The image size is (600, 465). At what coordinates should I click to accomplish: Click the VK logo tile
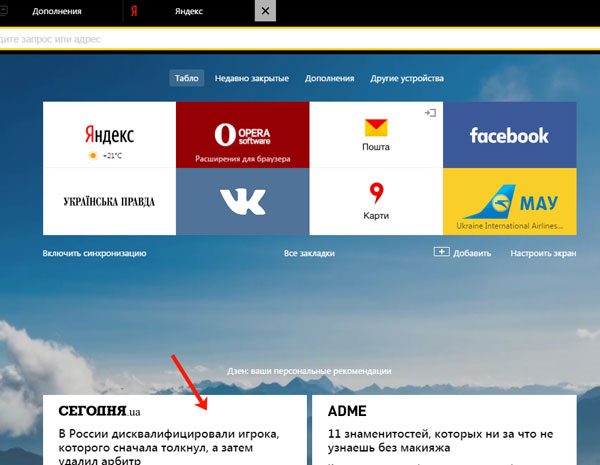click(242, 201)
